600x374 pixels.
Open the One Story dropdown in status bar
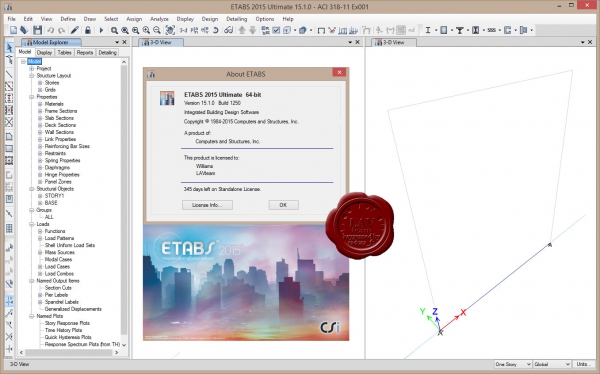point(513,364)
